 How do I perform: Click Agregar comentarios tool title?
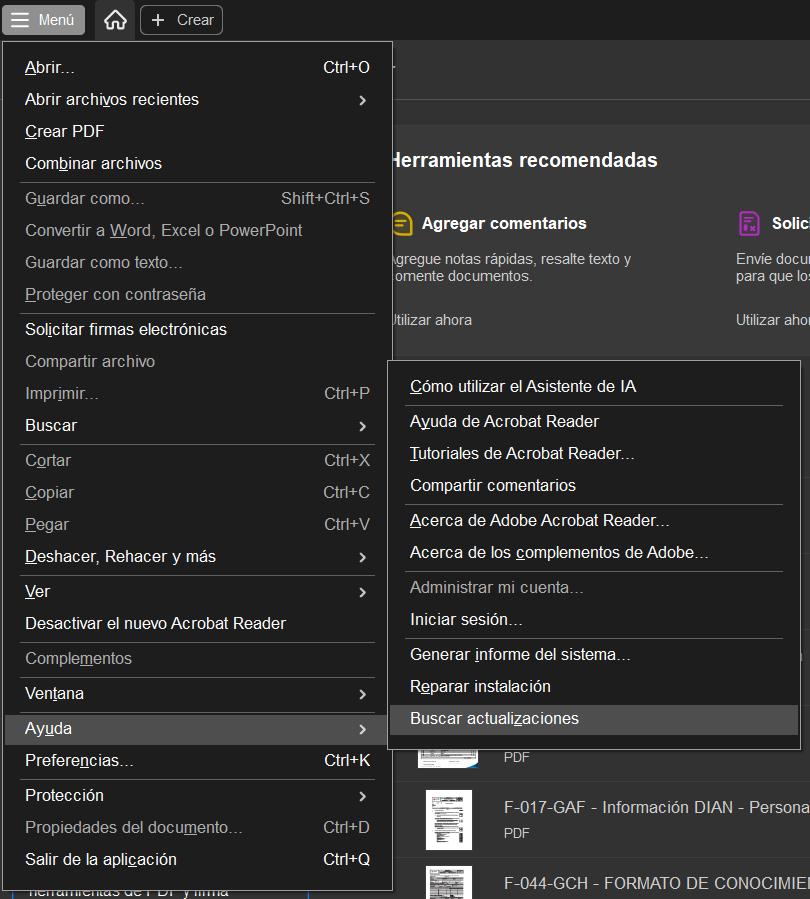(x=504, y=224)
